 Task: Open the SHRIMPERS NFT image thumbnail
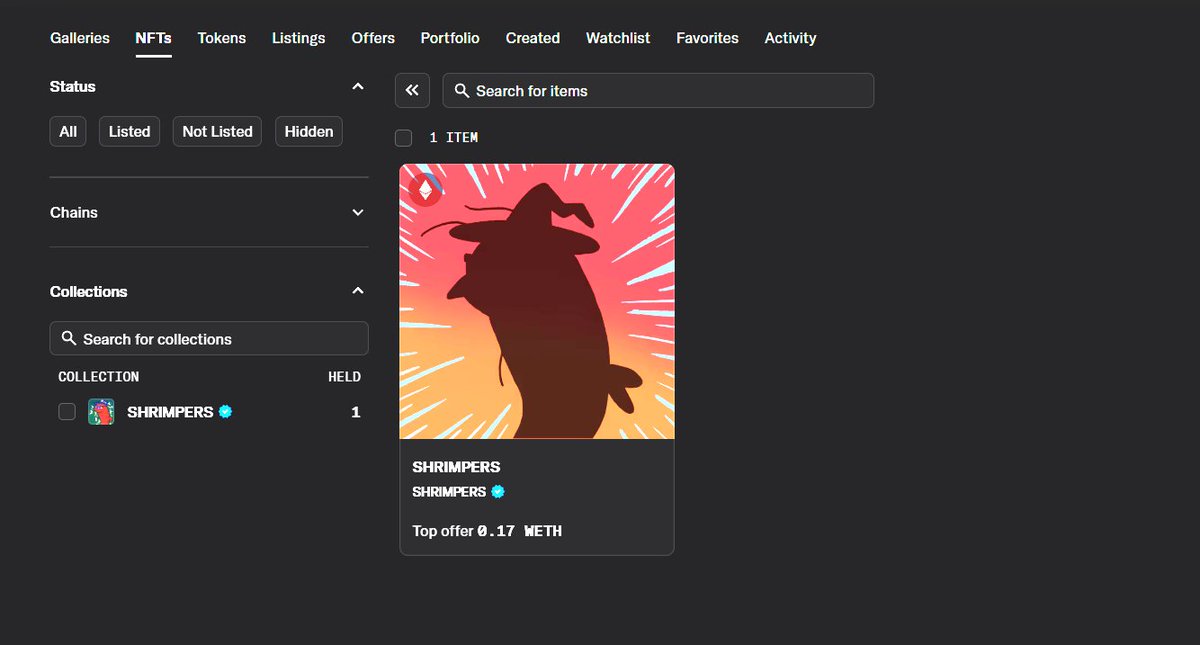coord(537,301)
